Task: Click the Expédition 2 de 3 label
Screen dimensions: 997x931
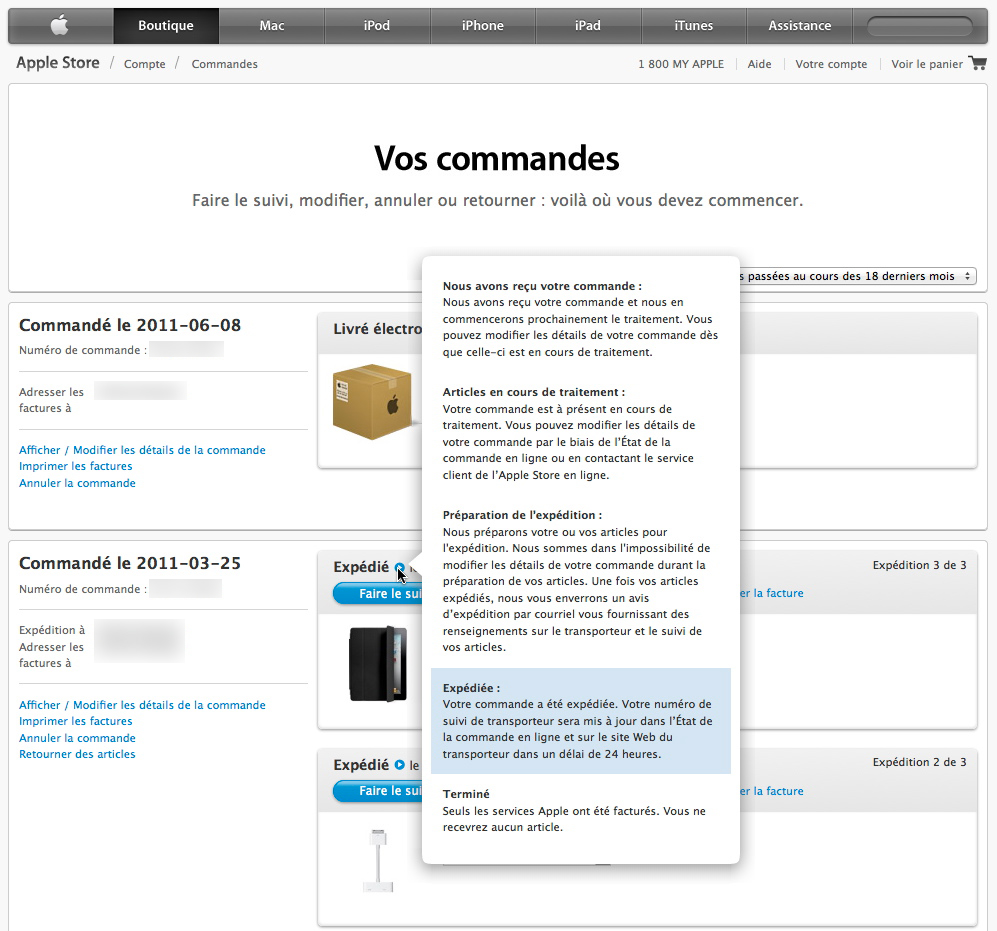Action: tap(919, 762)
